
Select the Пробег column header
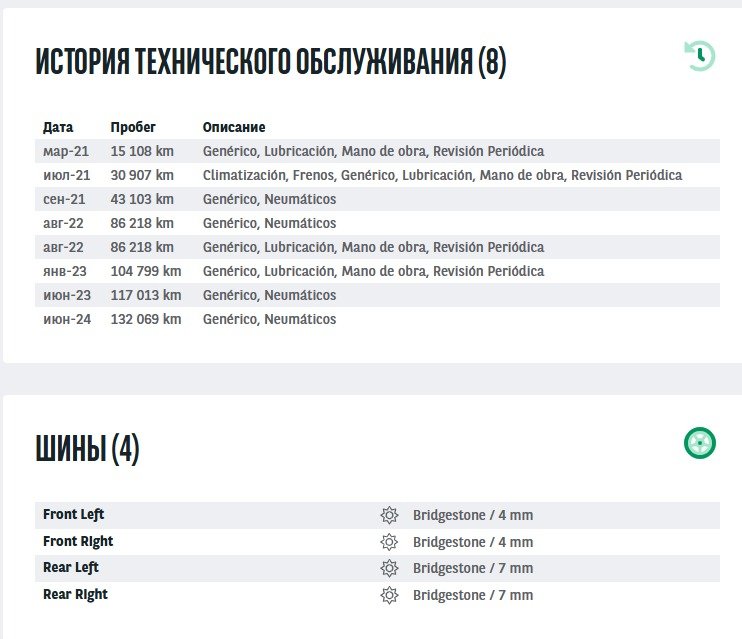click(133, 127)
